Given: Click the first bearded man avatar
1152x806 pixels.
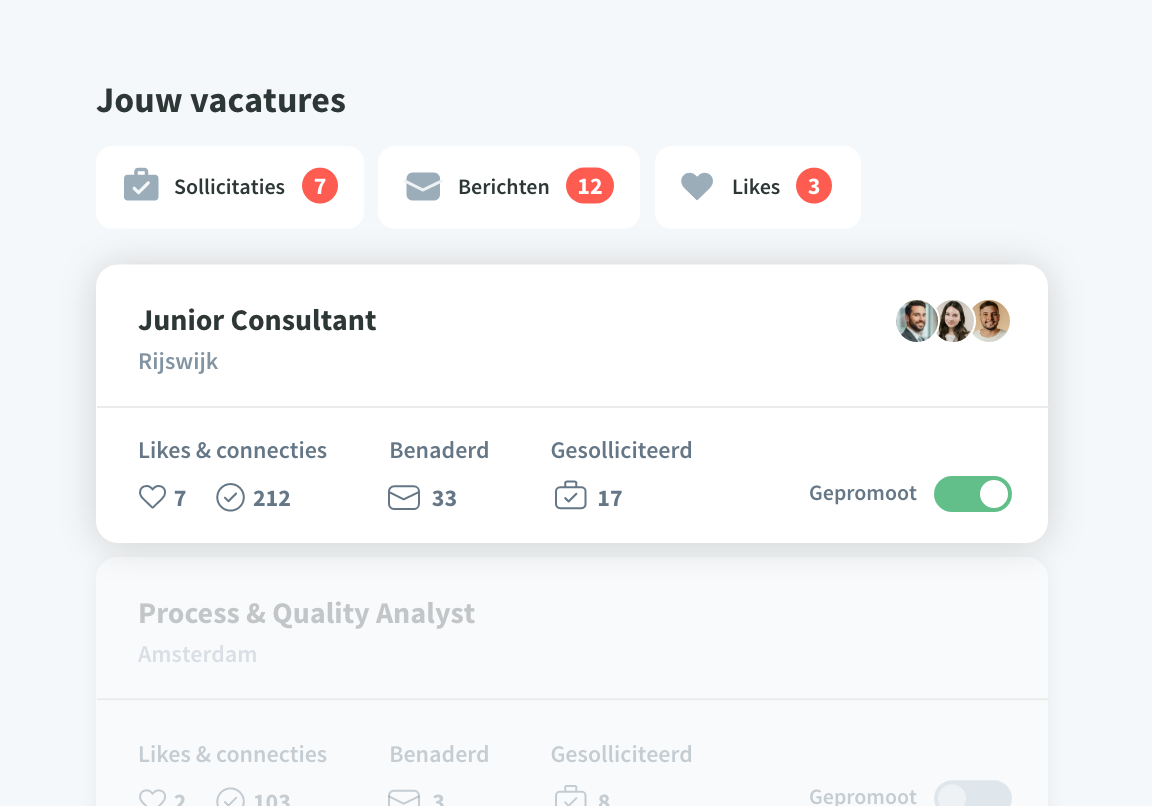Looking at the screenshot, I should 916,321.
